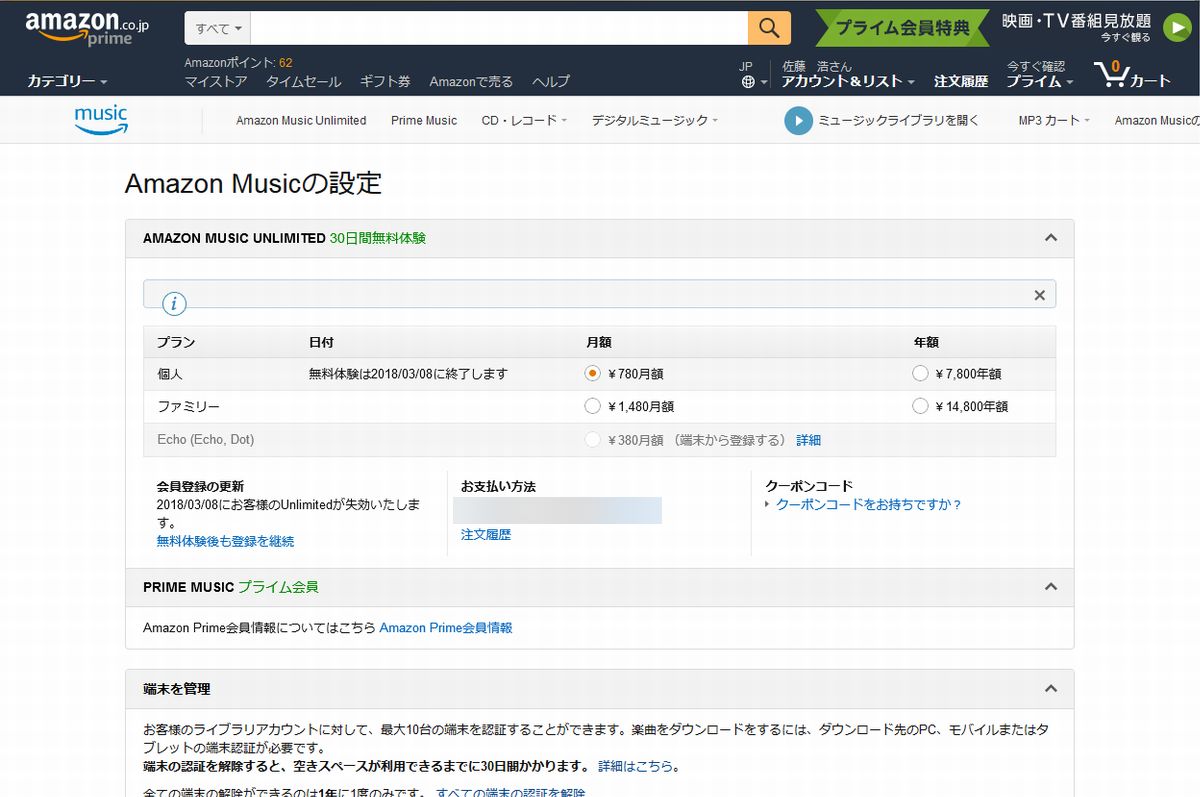Select family ¥14,800 yearly plan
The image size is (1200, 797).
click(x=920, y=406)
